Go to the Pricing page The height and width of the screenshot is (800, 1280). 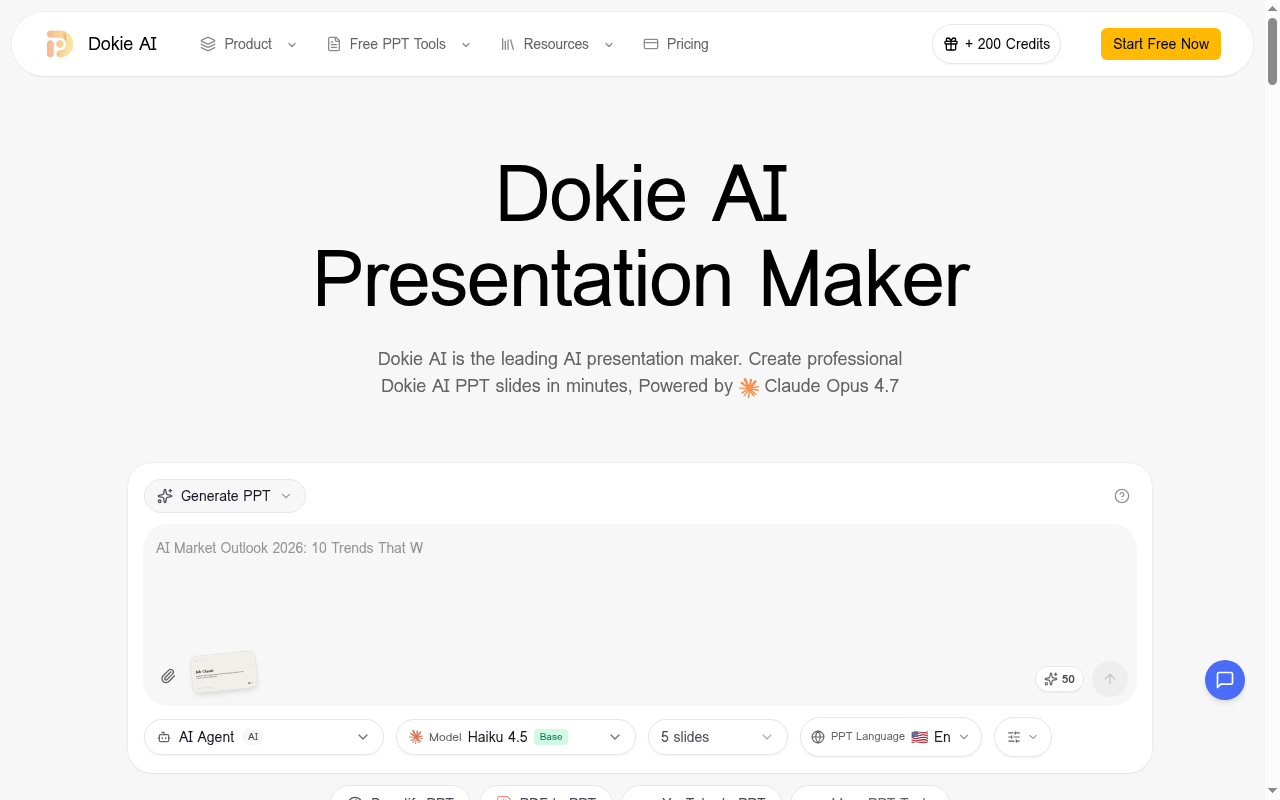(x=676, y=44)
